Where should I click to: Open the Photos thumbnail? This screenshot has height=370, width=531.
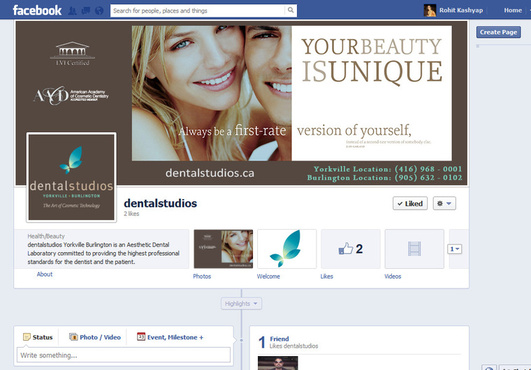[x=223, y=249]
